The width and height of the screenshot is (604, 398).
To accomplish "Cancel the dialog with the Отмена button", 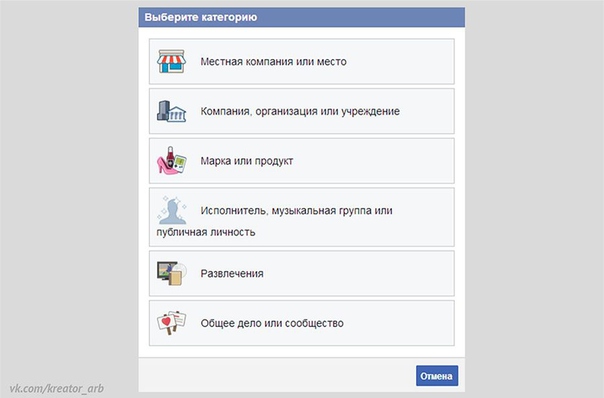I will tap(437, 376).
